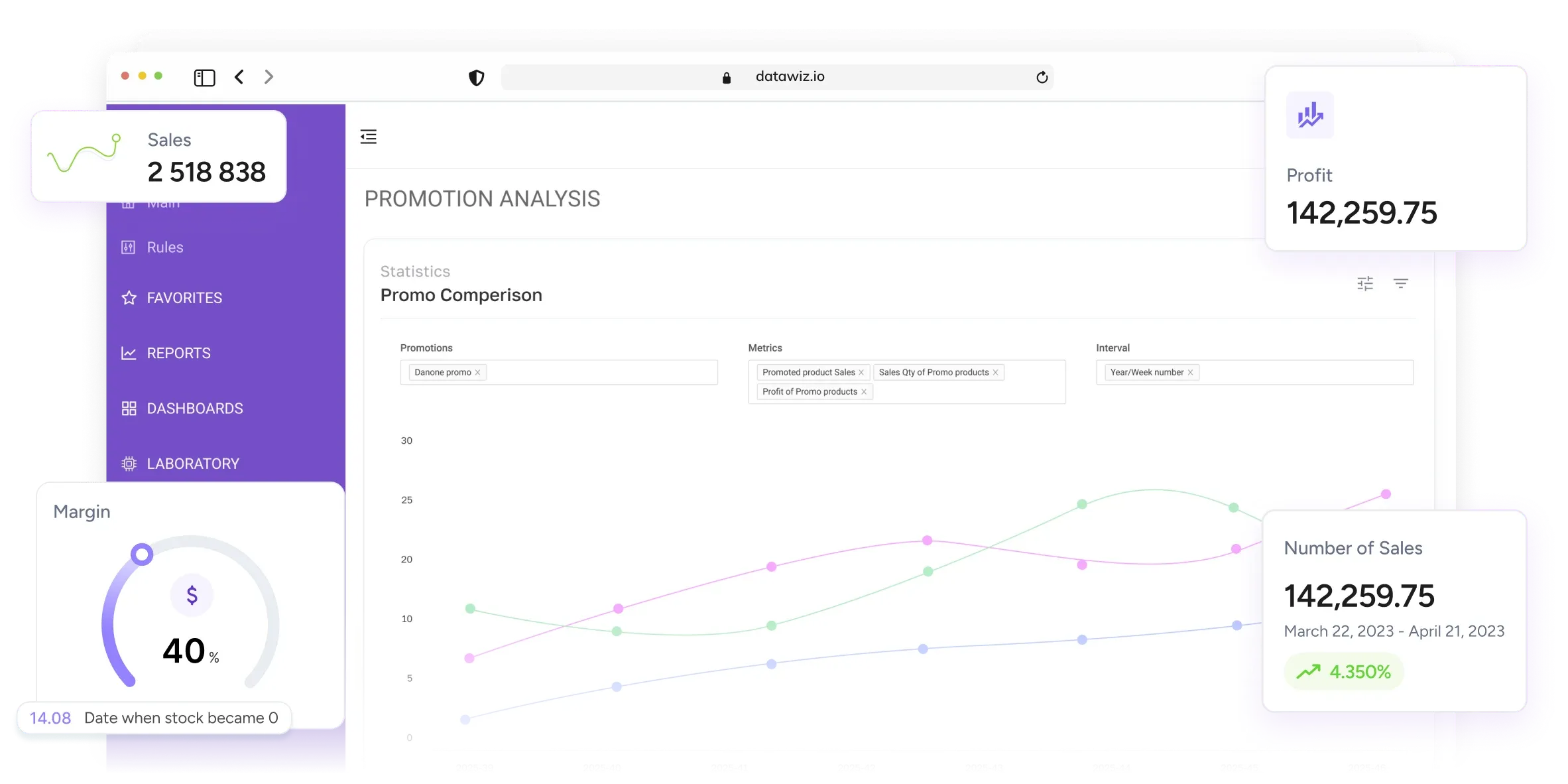Open the privacy shield icon
Viewport: 1568px width, 784px height.
point(476,78)
